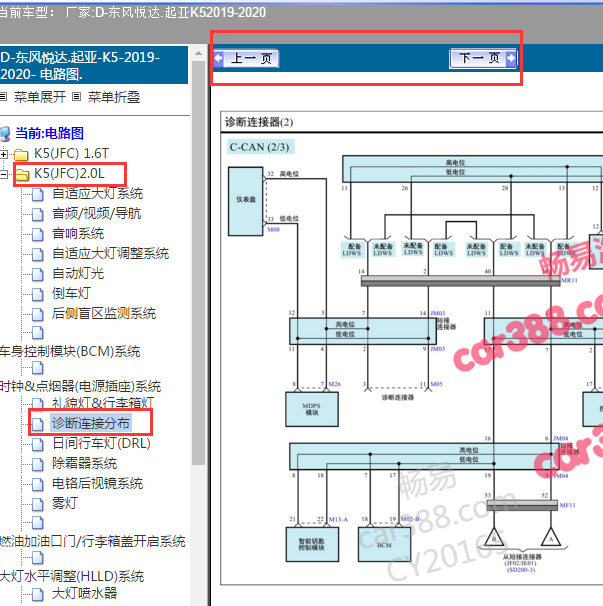This screenshot has width=603, height=606.
Task: Click the sidebar vertical scrollbar thumb
Action: click(x=198, y=263)
